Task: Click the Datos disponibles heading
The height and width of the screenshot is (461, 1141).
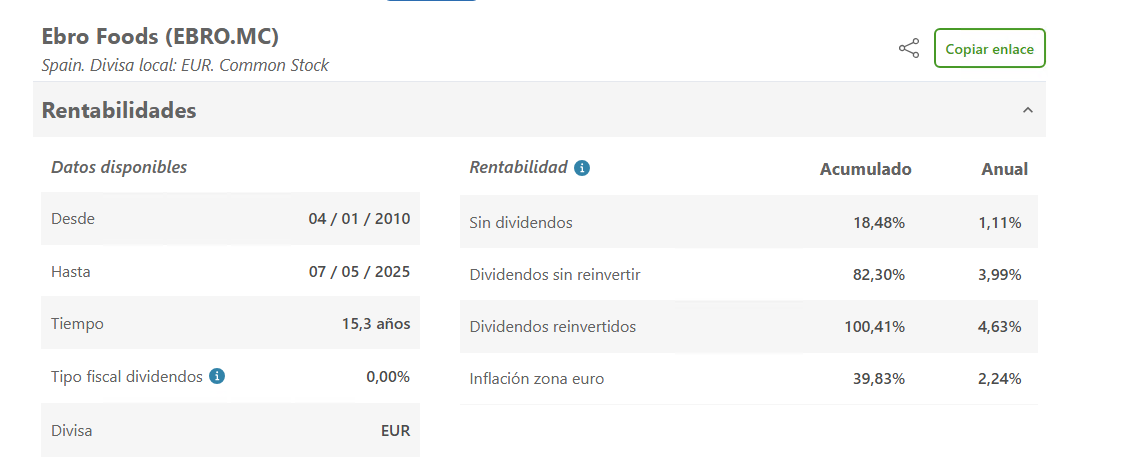Action: point(119,167)
